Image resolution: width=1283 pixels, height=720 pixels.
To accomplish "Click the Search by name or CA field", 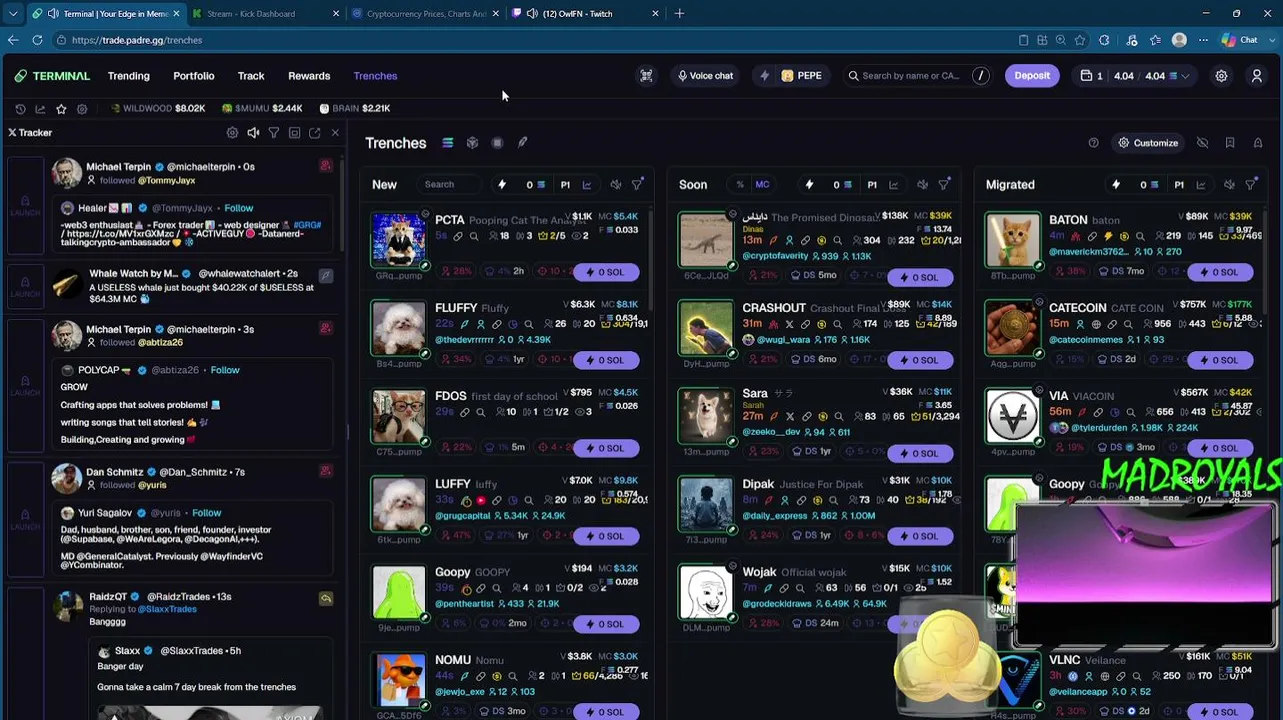I will click(917, 76).
